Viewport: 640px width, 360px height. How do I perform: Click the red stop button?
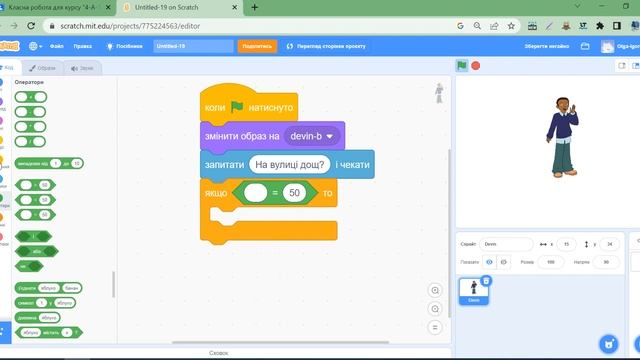click(476, 66)
